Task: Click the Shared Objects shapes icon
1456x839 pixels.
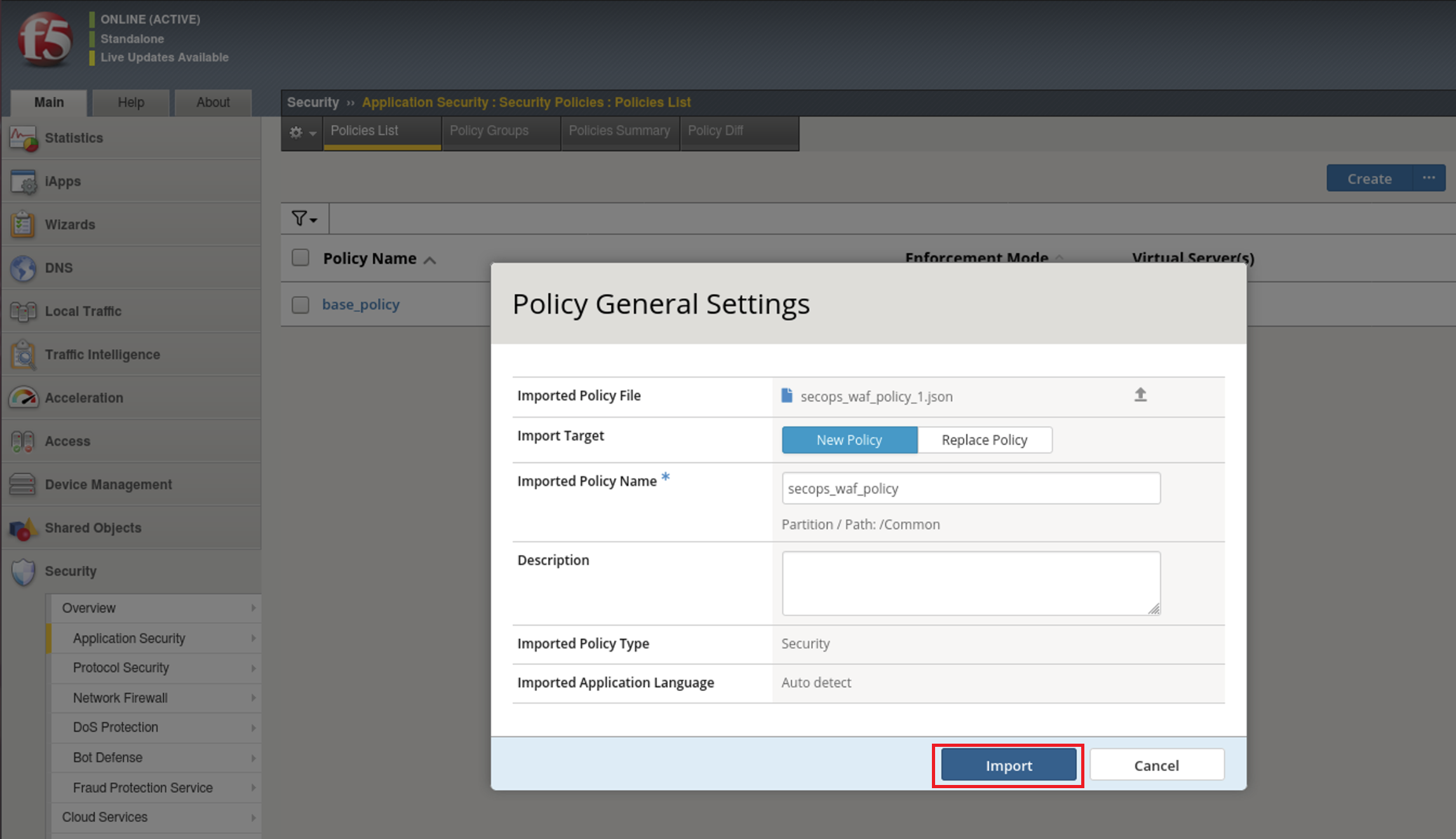Action: point(24,528)
